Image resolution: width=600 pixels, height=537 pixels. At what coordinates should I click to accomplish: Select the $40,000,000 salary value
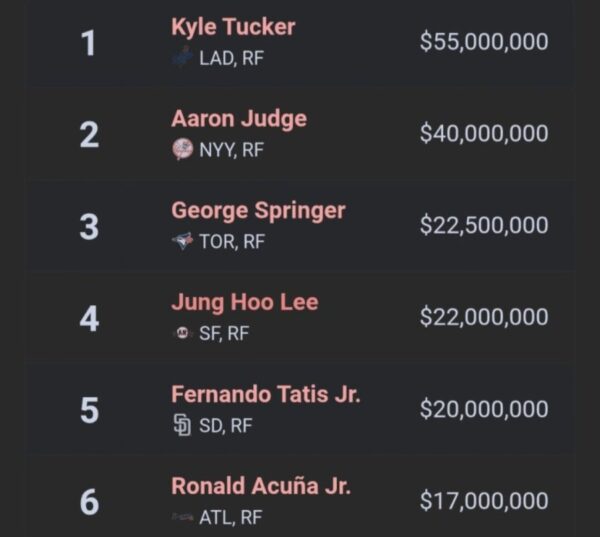click(484, 133)
